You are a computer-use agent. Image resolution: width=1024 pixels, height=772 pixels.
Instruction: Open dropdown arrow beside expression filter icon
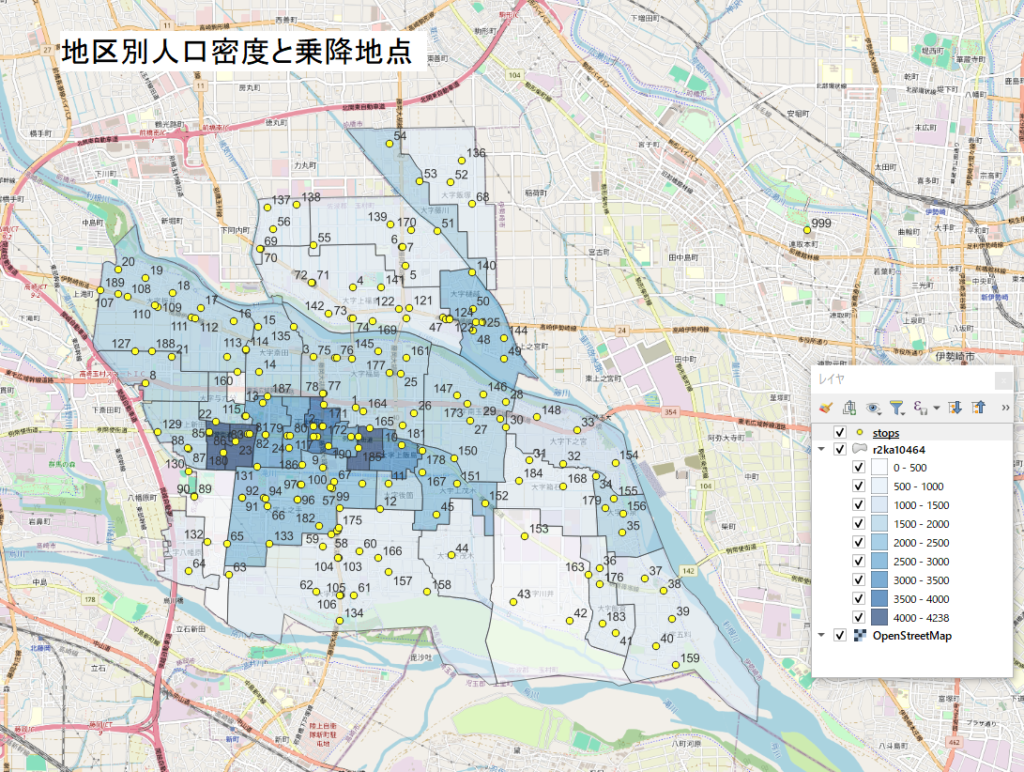coord(937,408)
